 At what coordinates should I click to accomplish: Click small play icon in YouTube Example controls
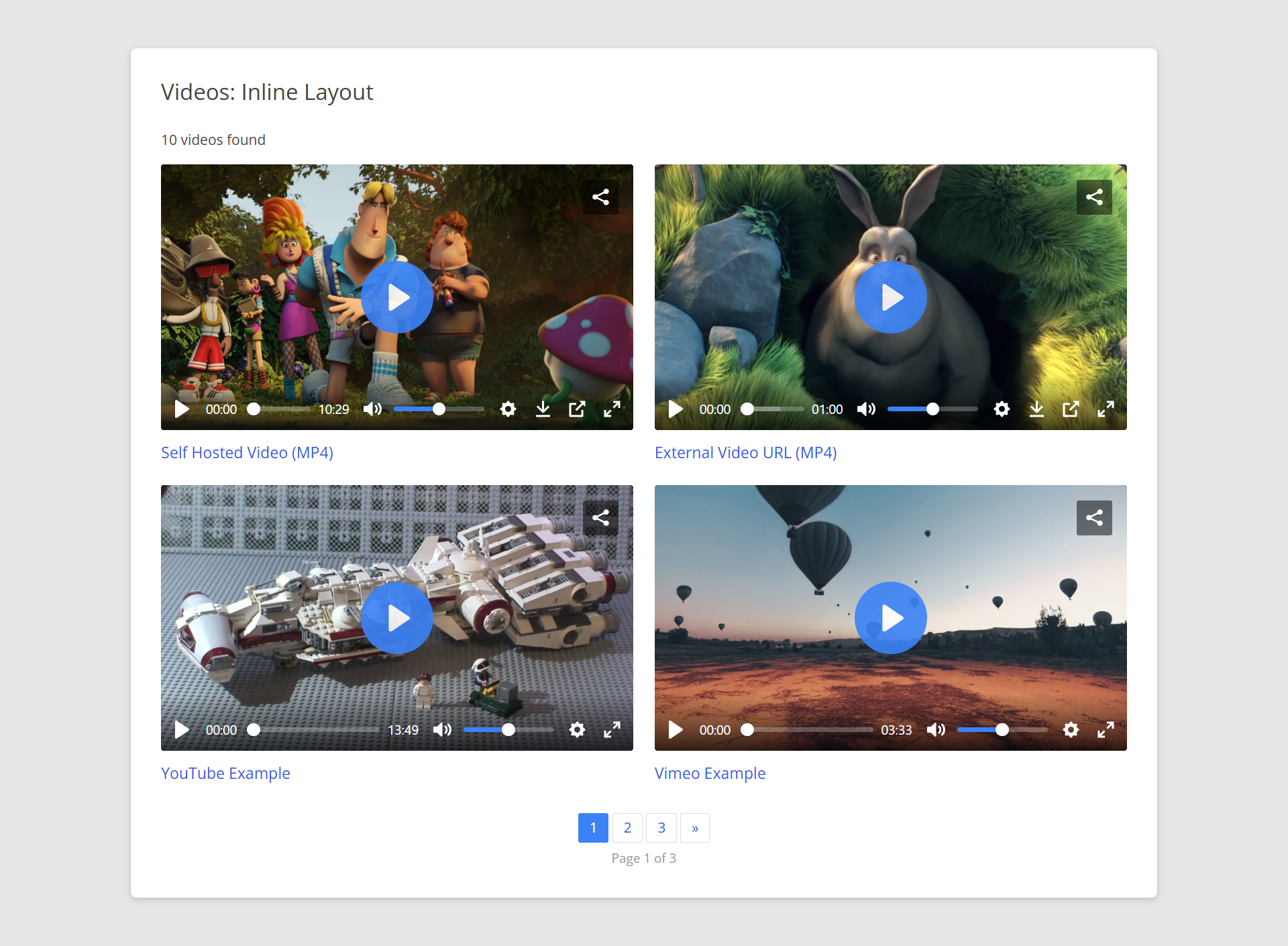coord(182,730)
